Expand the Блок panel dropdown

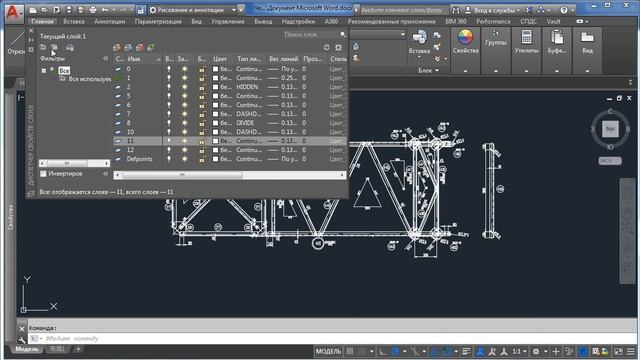(x=428, y=70)
